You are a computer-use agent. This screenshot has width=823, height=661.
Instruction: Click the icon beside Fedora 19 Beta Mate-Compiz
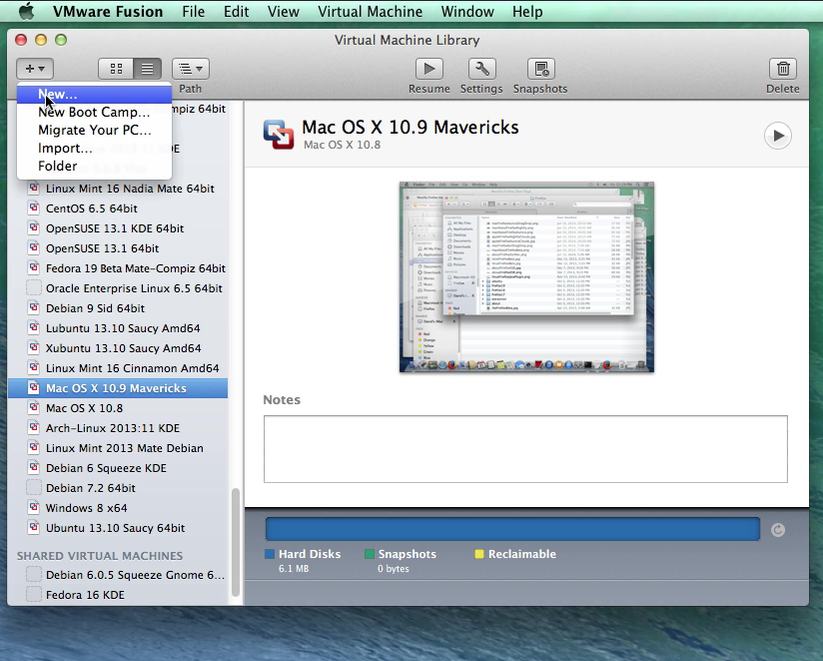click(x=34, y=268)
